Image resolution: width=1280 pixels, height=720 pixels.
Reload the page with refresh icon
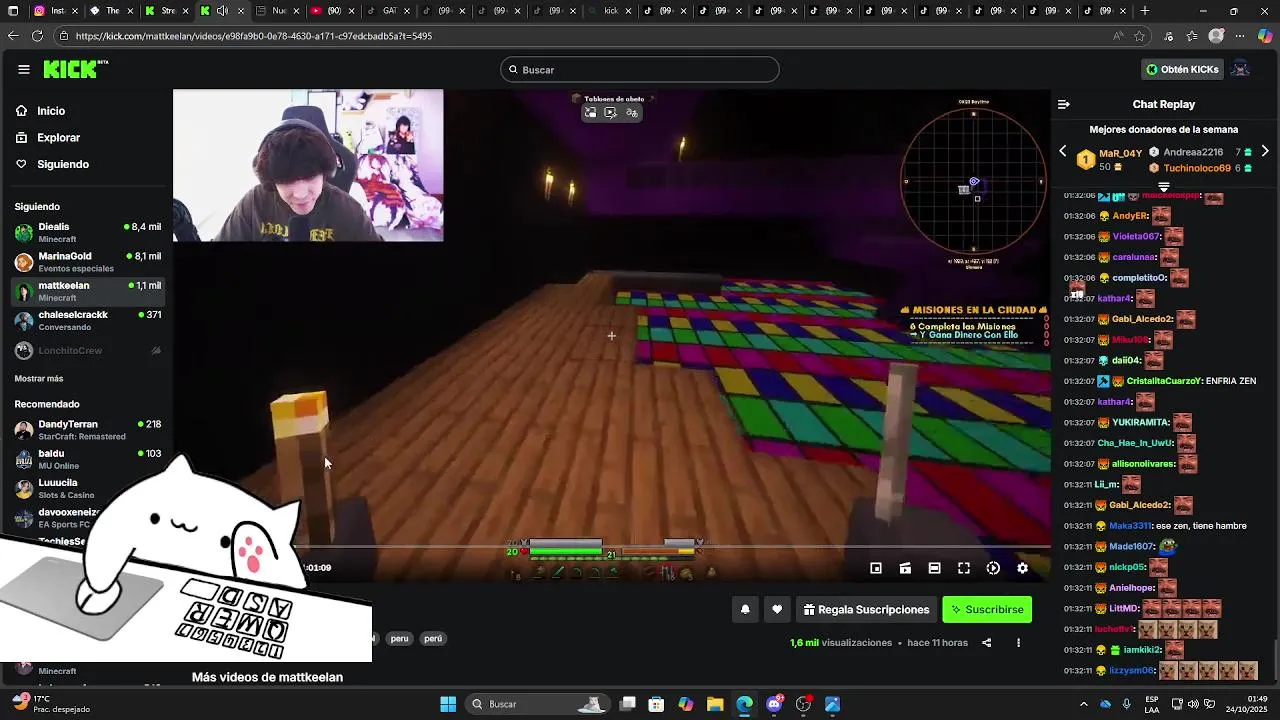coord(37,35)
